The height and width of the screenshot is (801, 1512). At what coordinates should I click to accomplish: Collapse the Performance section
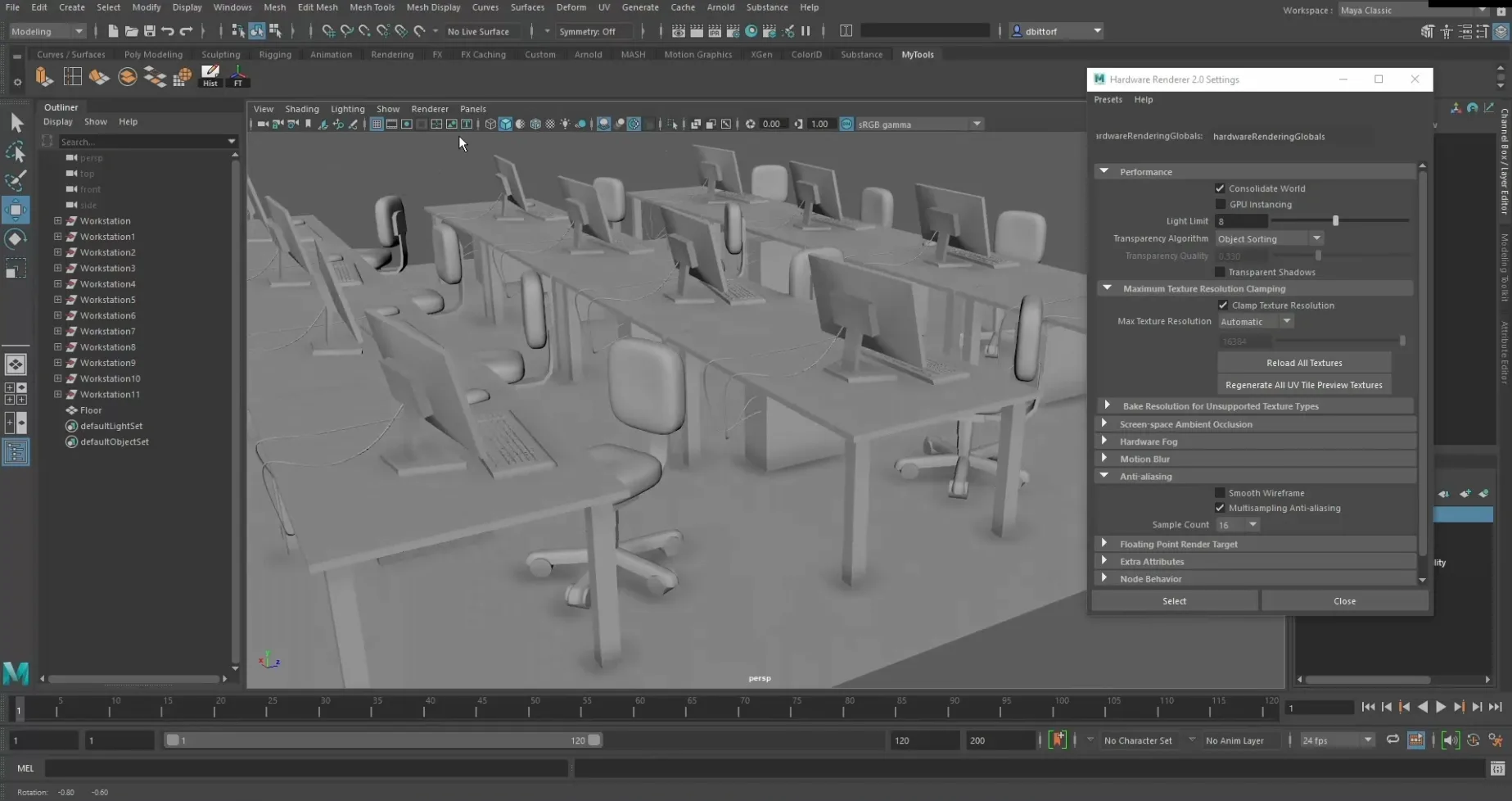coord(1104,171)
